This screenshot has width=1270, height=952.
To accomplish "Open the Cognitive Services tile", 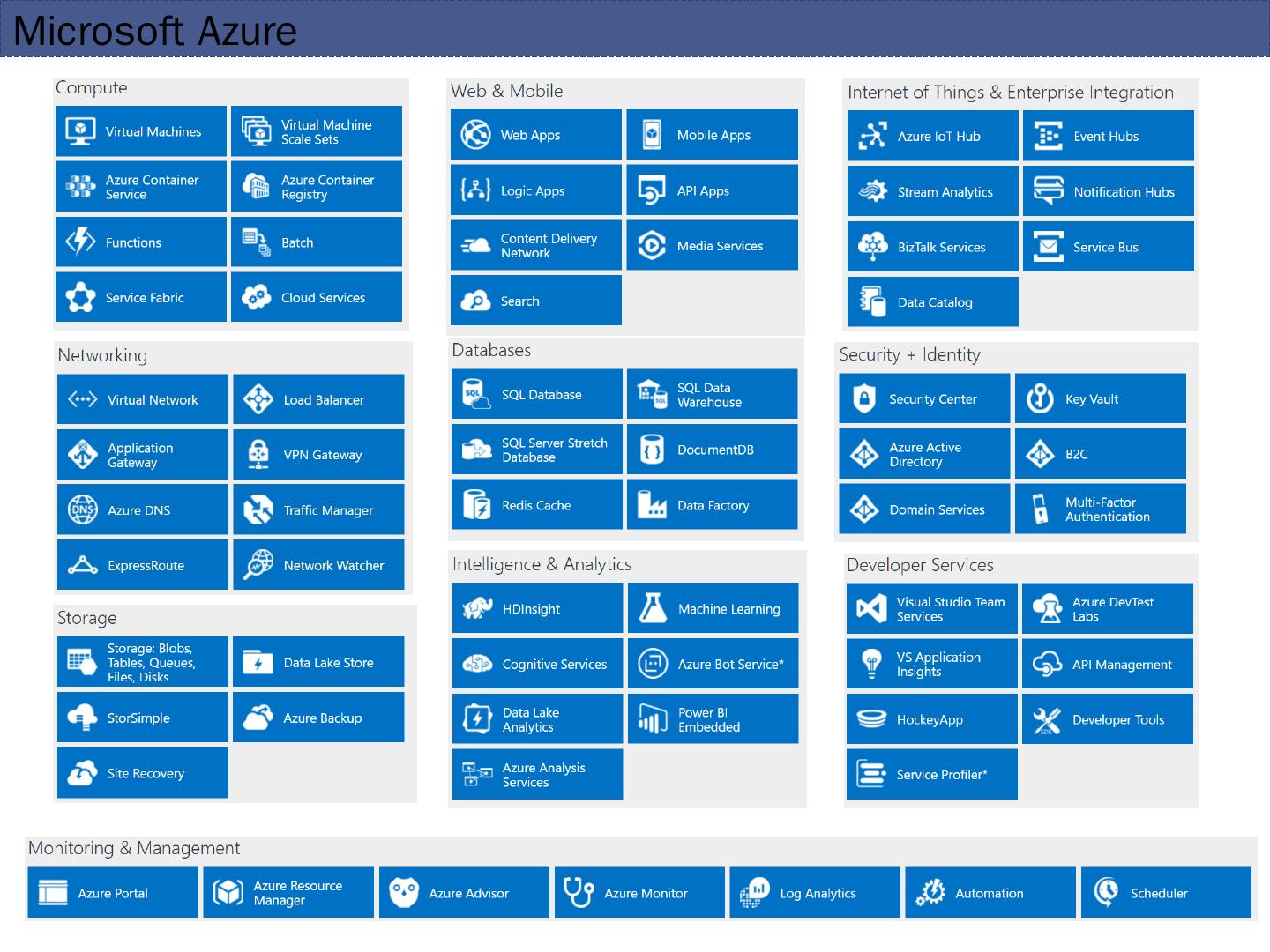I will 538,664.
